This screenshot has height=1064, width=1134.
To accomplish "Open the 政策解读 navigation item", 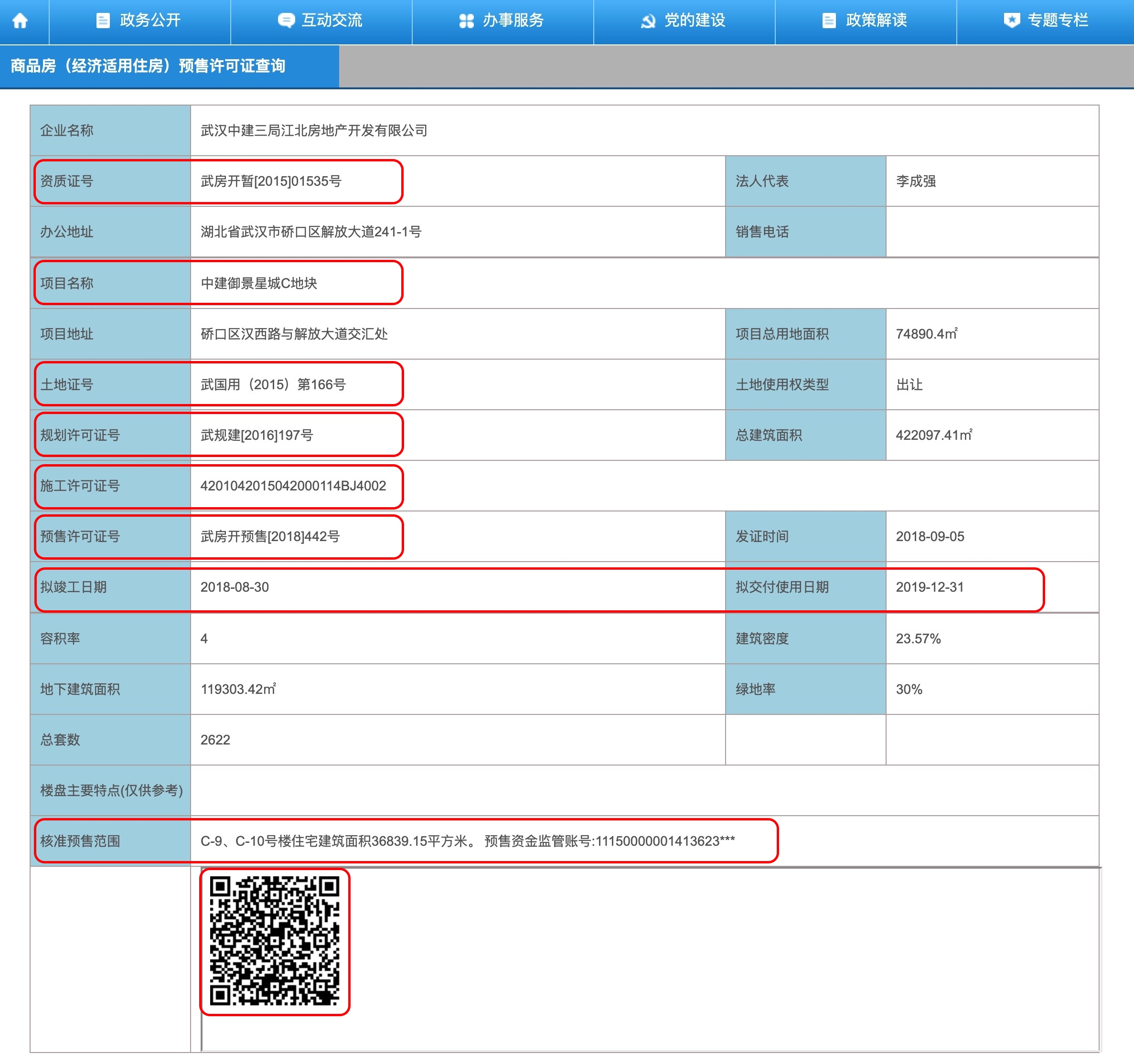I will click(x=876, y=21).
